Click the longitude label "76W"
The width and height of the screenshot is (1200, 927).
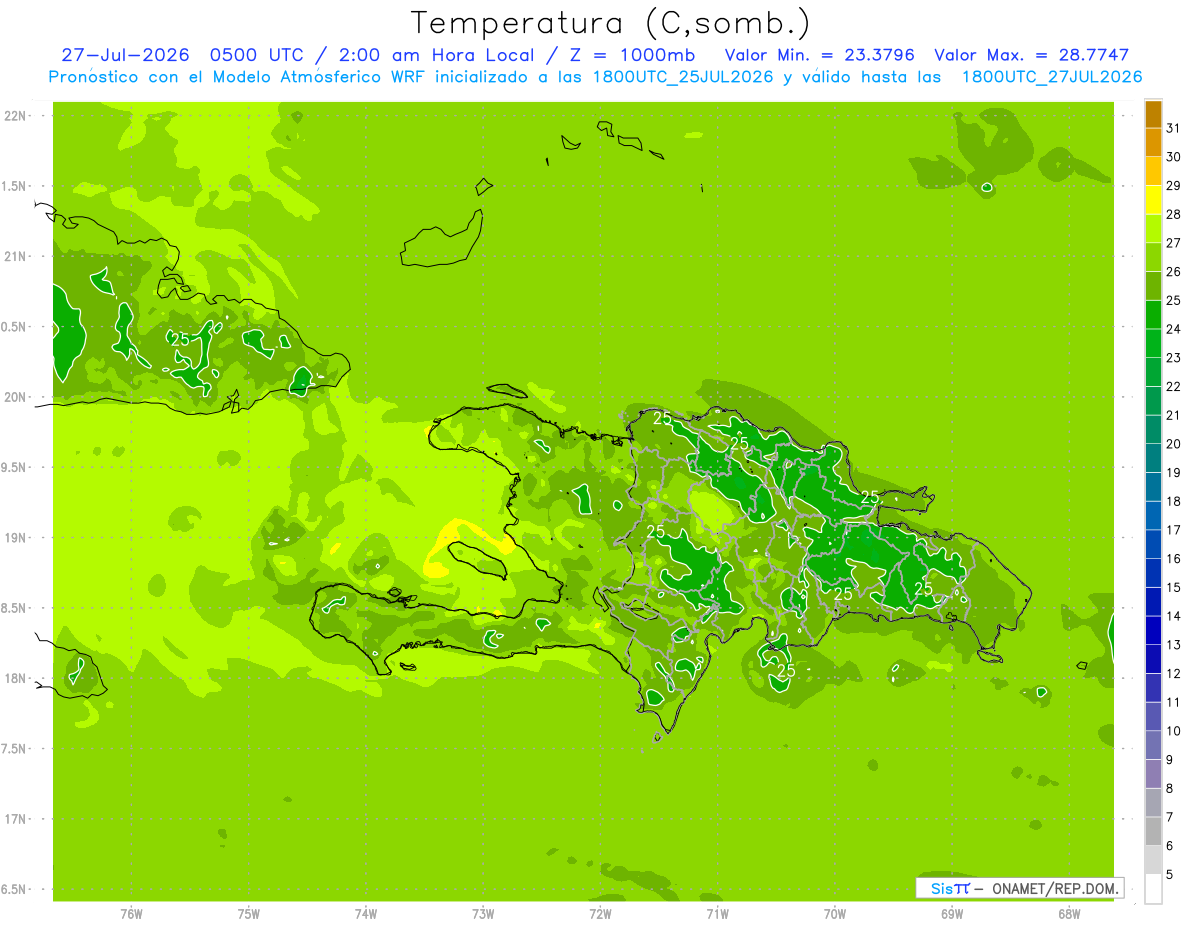(131, 914)
